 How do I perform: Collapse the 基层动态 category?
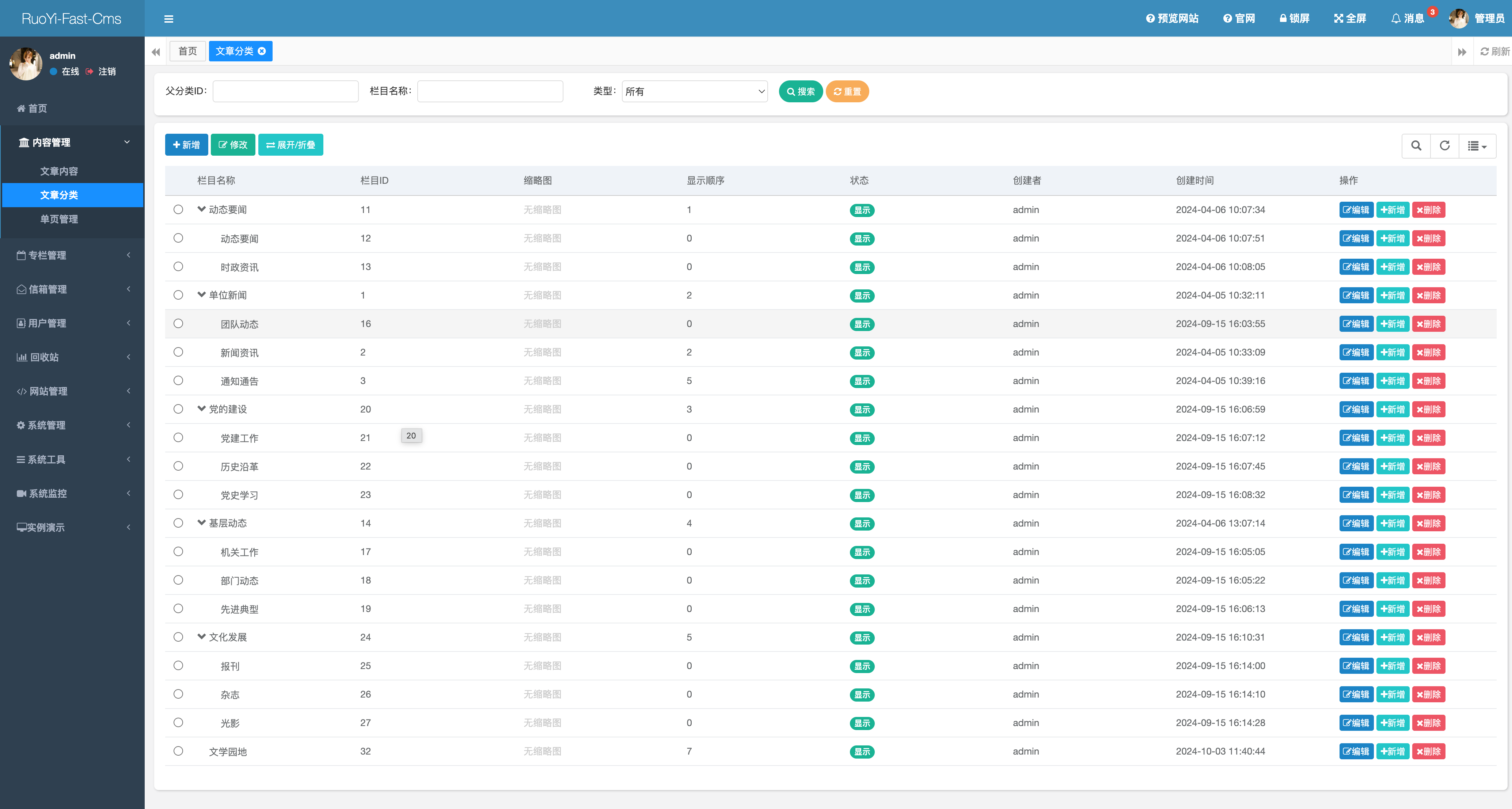(201, 523)
